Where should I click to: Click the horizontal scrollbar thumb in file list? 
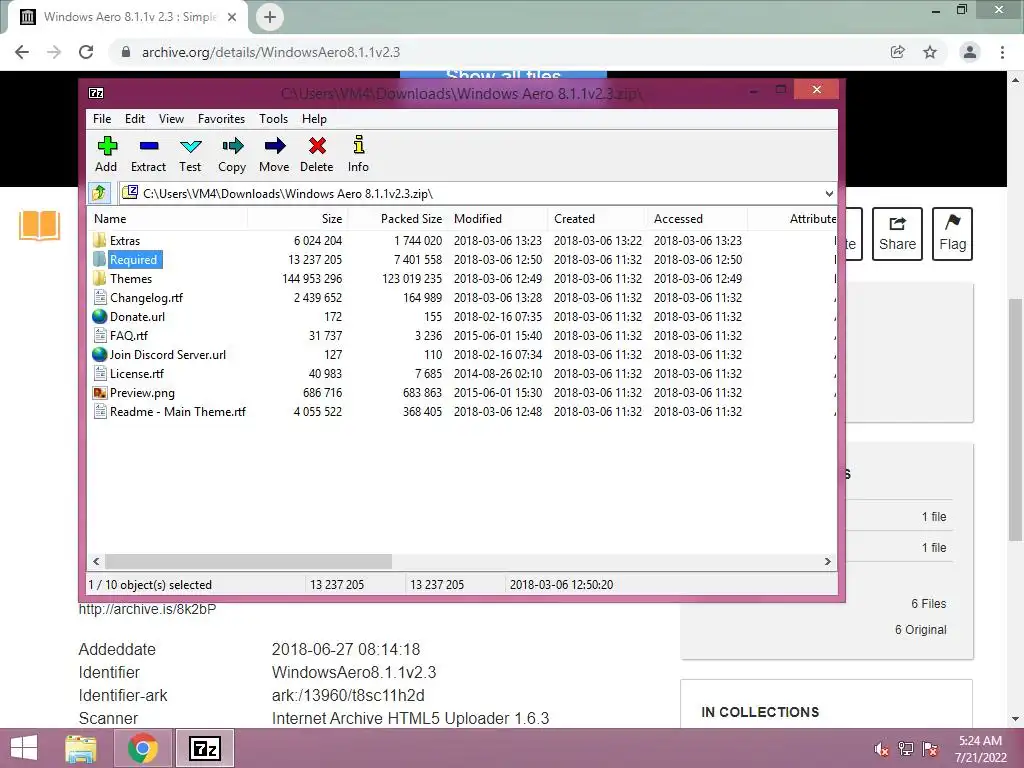(x=248, y=562)
